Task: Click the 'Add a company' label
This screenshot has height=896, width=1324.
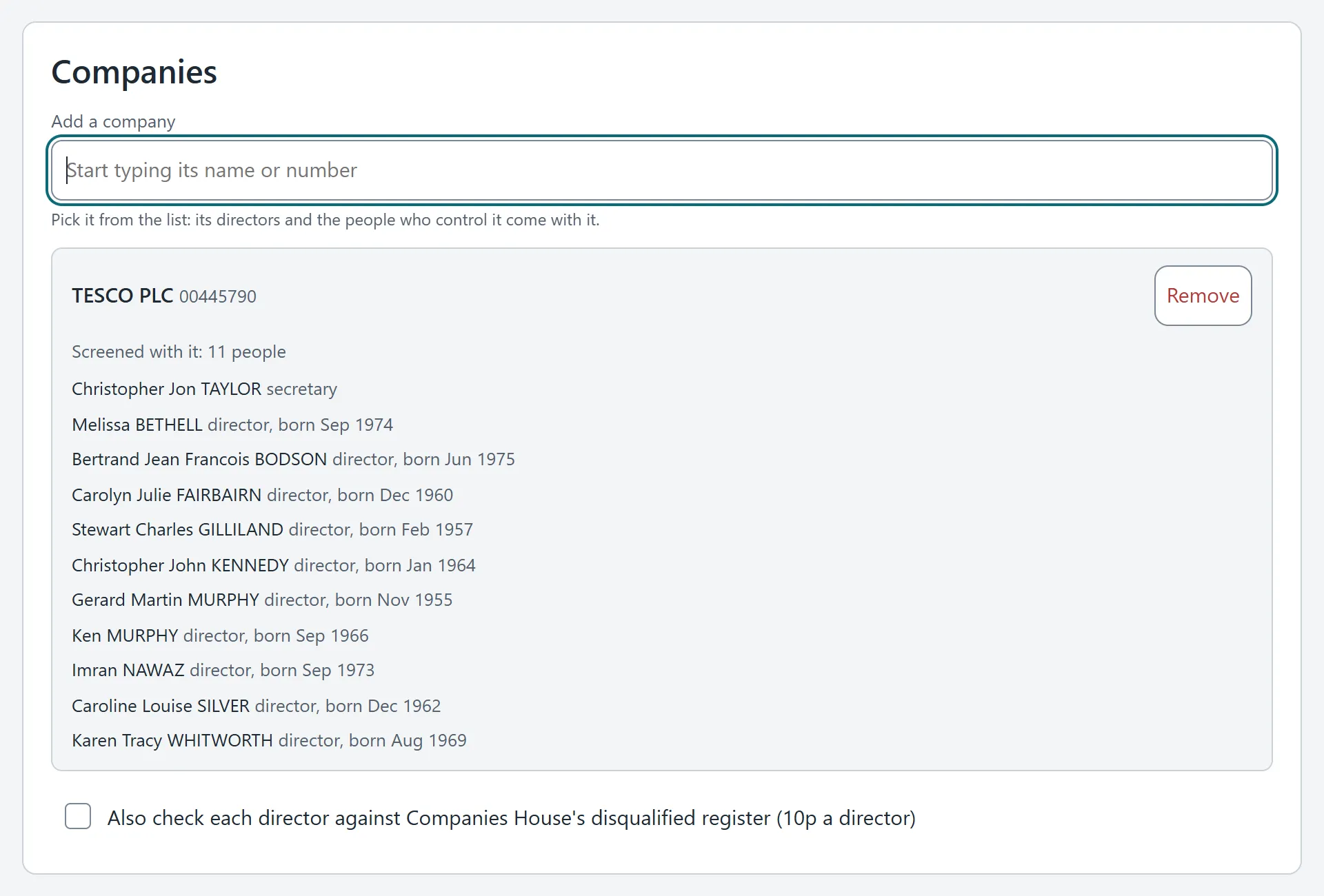Action: (x=113, y=122)
